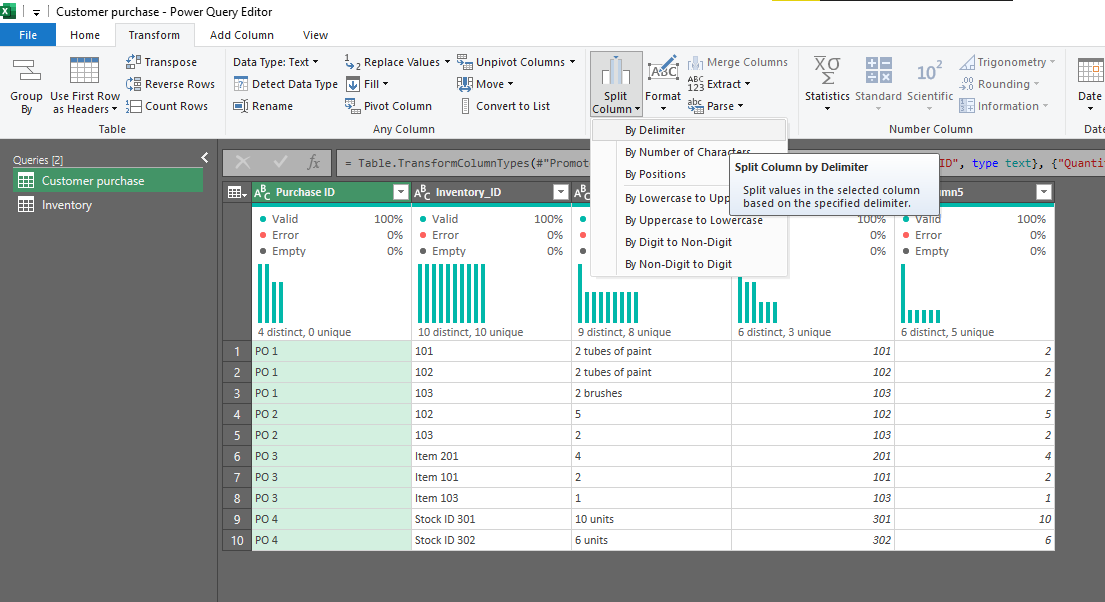Click the Statistics icon
Image resolution: width=1105 pixels, height=602 pixels.
pos(827,70)
